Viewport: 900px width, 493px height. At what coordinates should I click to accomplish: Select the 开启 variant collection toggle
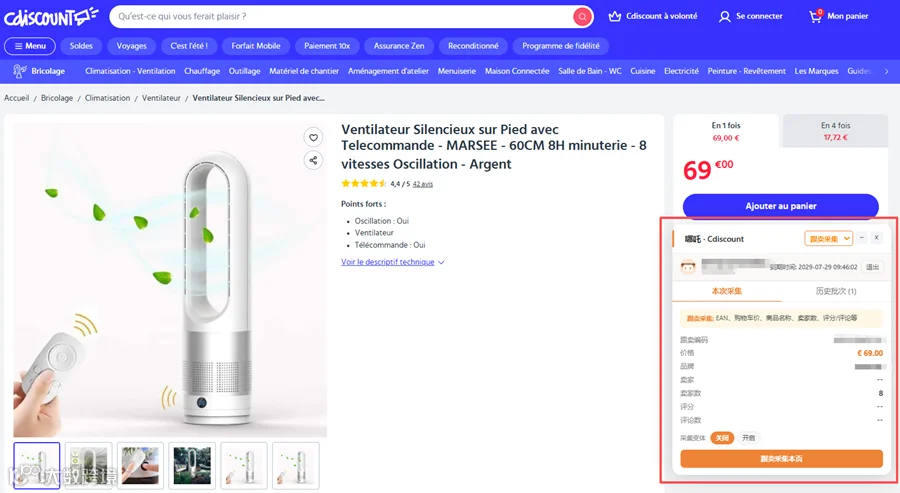(748, 438)
